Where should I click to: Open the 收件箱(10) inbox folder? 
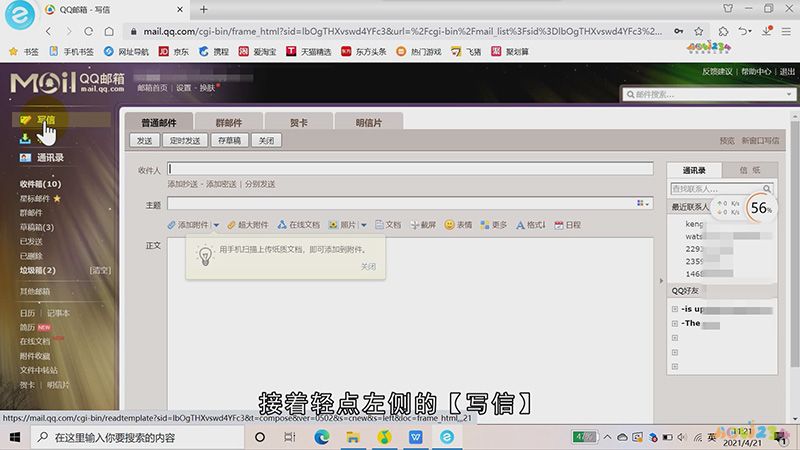click(x=40, y=184)
